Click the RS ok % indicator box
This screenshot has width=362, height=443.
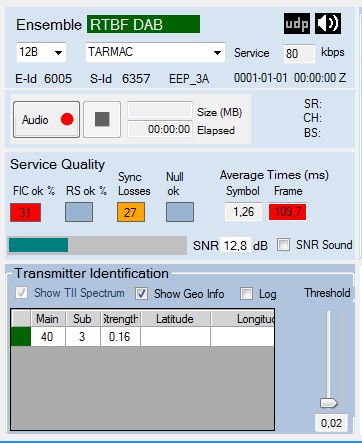79,212
